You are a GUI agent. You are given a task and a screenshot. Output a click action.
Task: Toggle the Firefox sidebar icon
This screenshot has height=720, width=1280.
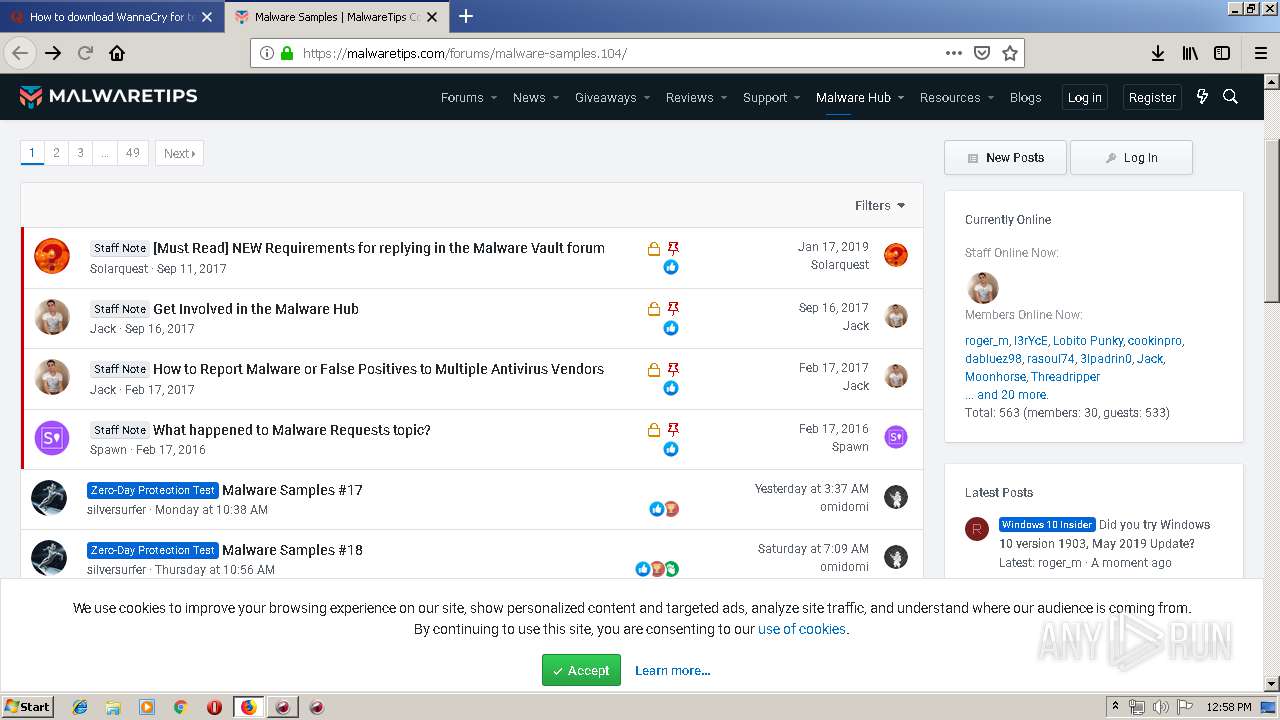pos(1222,53)
